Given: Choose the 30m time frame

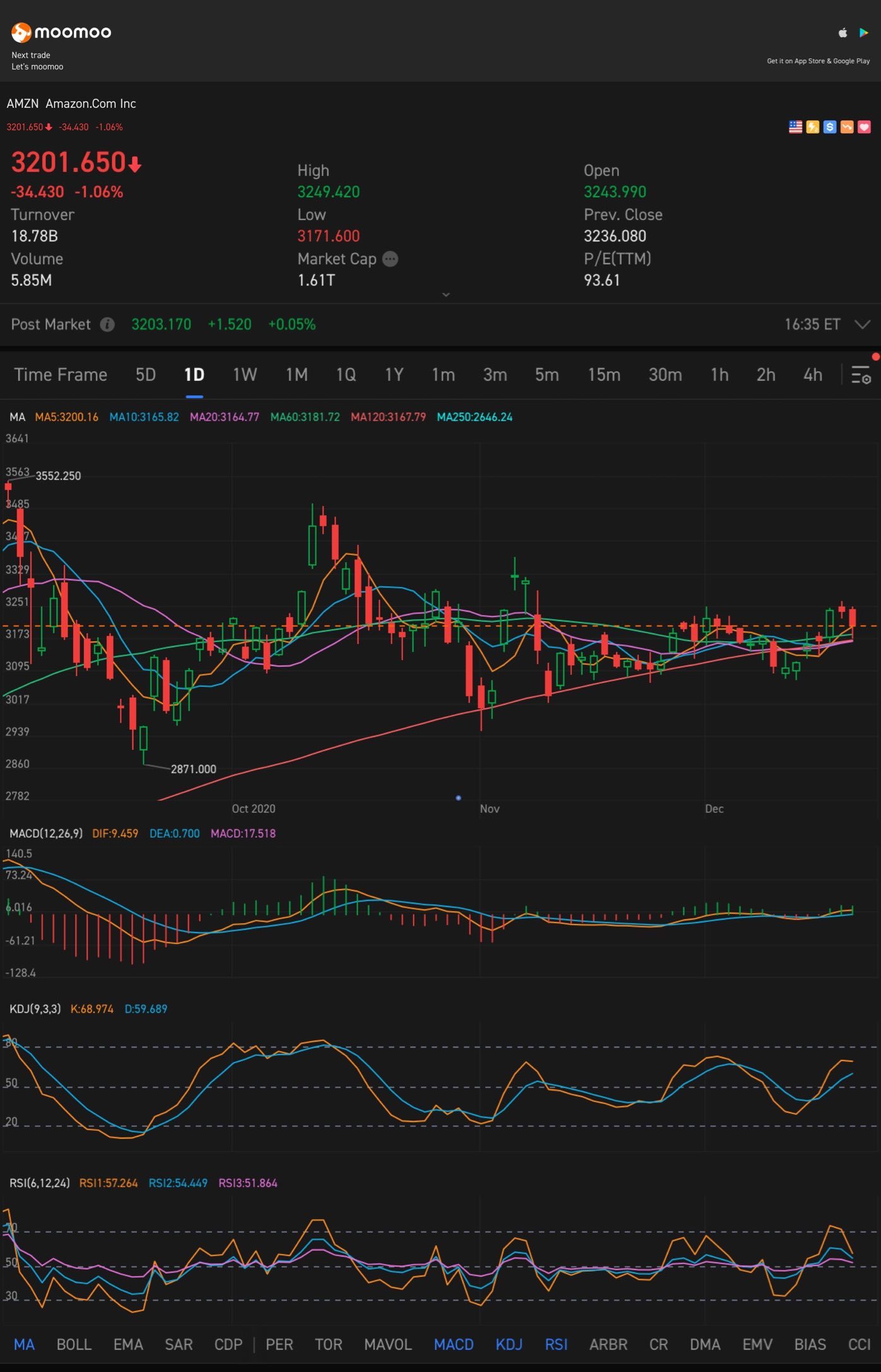Looking at the screenshot, I should pyautogui.click(x=665, y=375).
